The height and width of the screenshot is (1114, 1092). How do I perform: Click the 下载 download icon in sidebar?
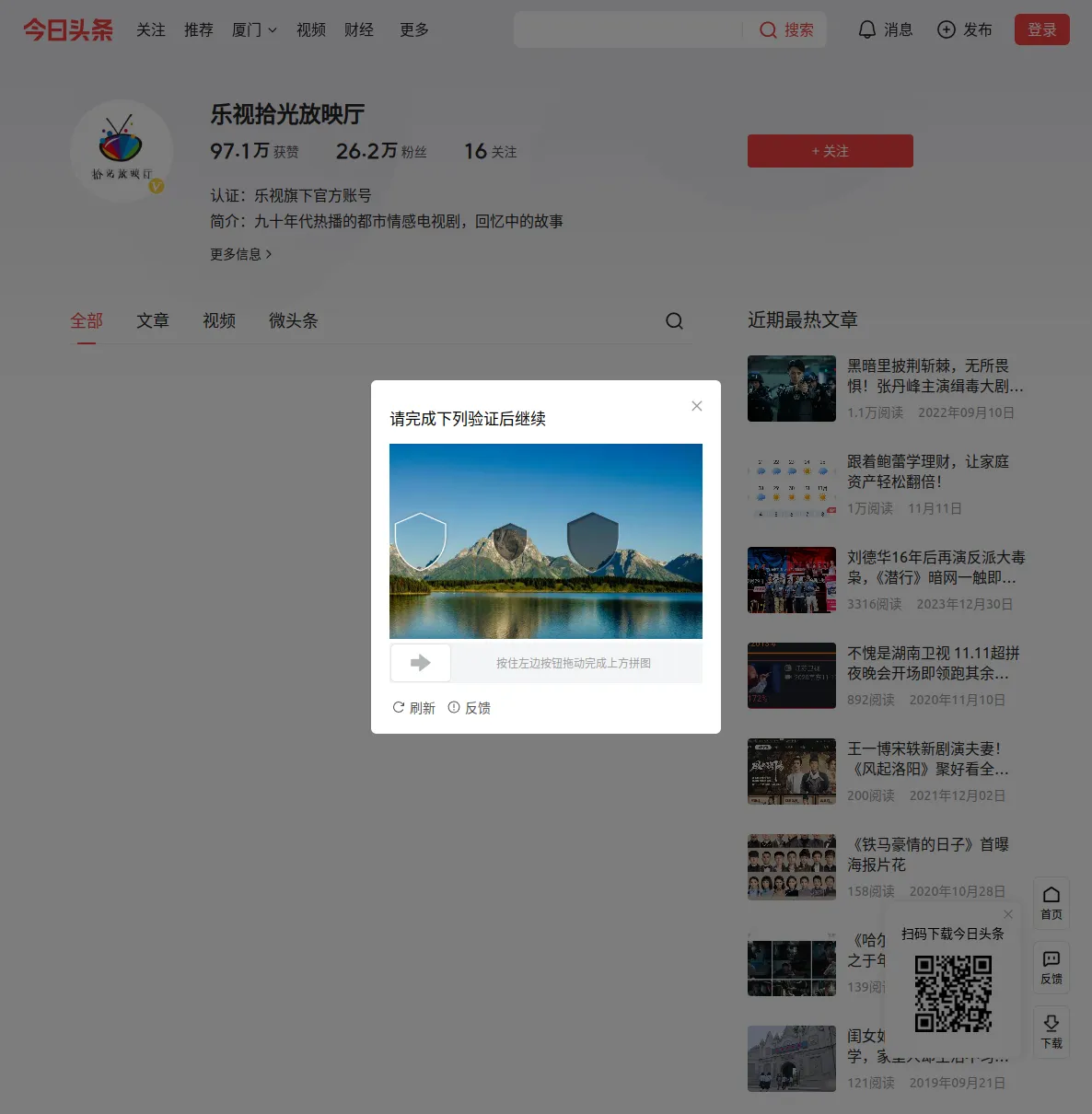(x=1051, y=1023)
